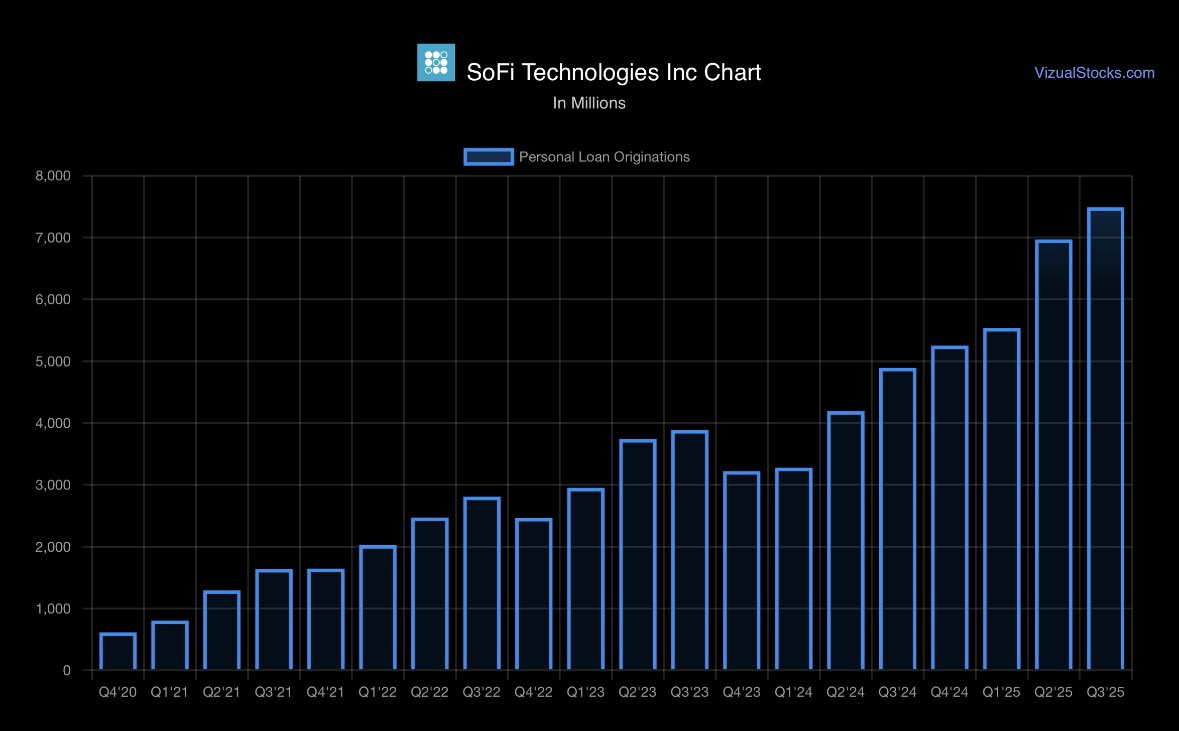Click the 0 y-axis label
The image size is (1179, 731).
pyautogui.click(x=67, y=671)
